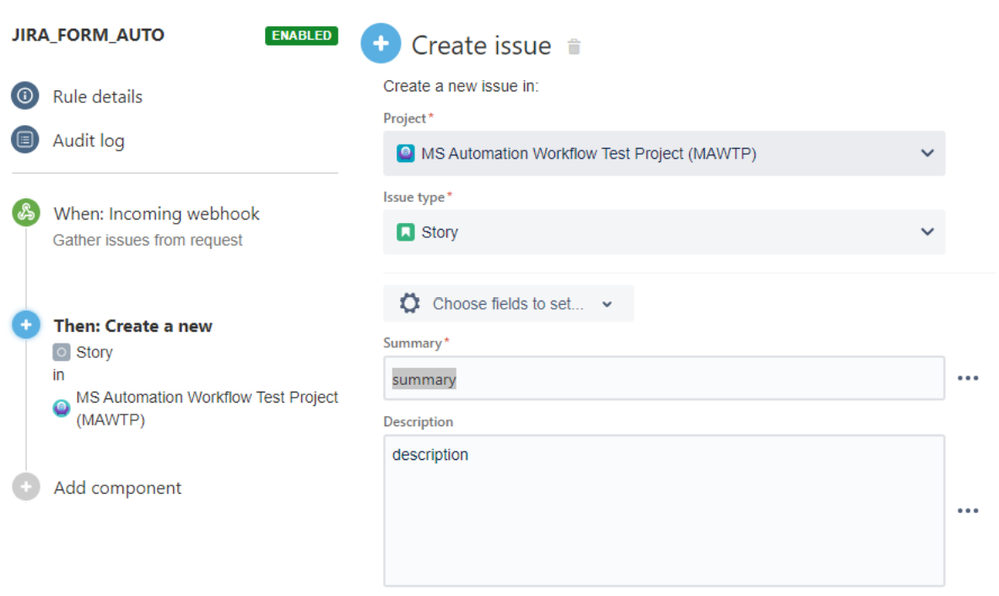Click the Audit log list icon
The height and width of the screenshot is (596, 999).
pyautogui.click(x=25, y=140)
